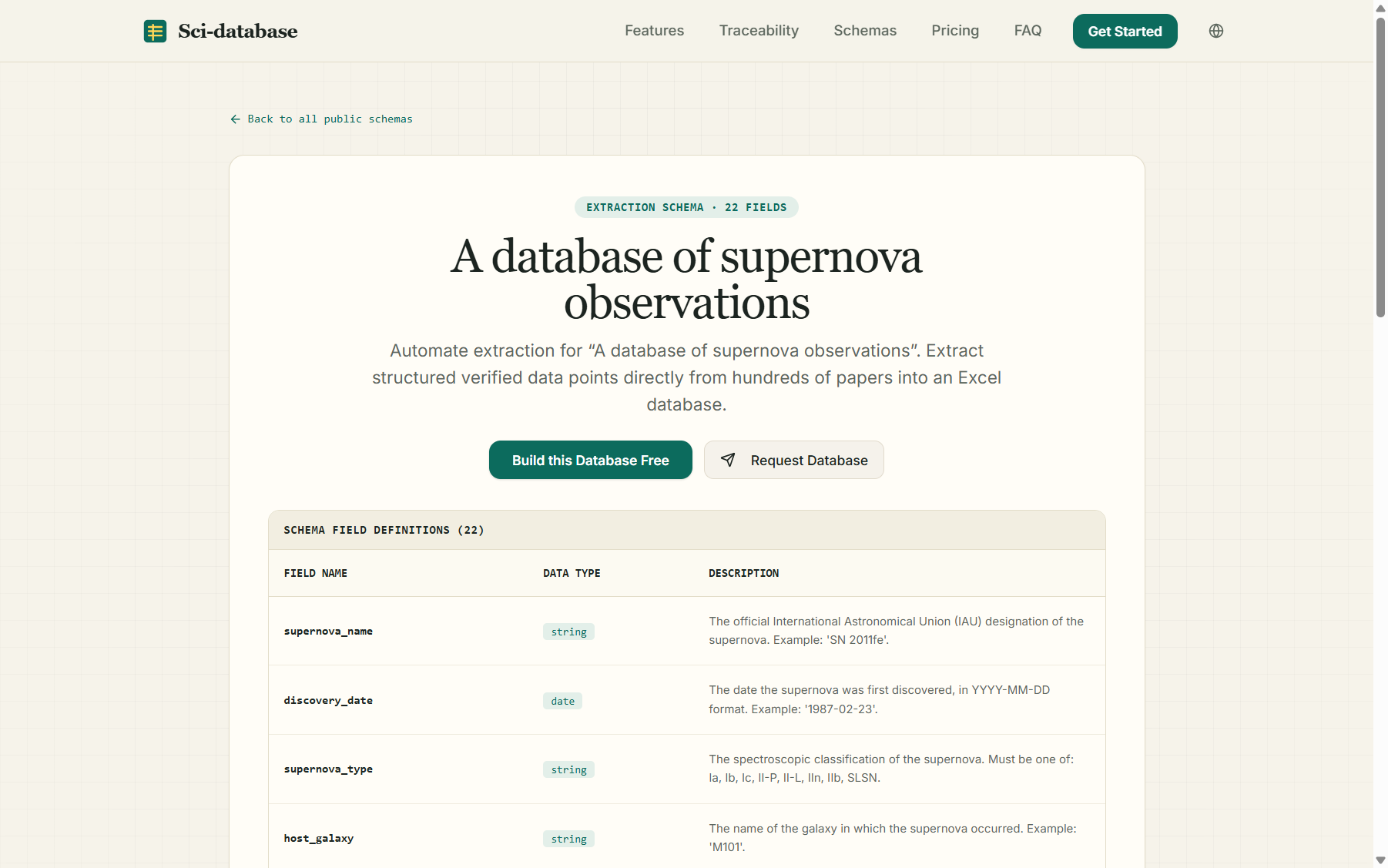This screenshot has height=868, width=1388.
Task: Click the description with example '1987-02-23'
Action: click(x=879, y=699)
